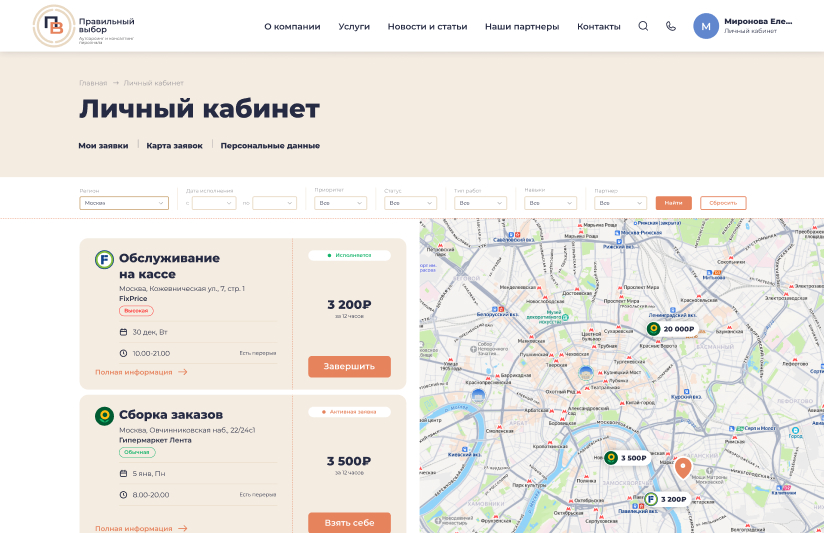Click the clock icon next to 8.00-20.00

pos(123,495)
